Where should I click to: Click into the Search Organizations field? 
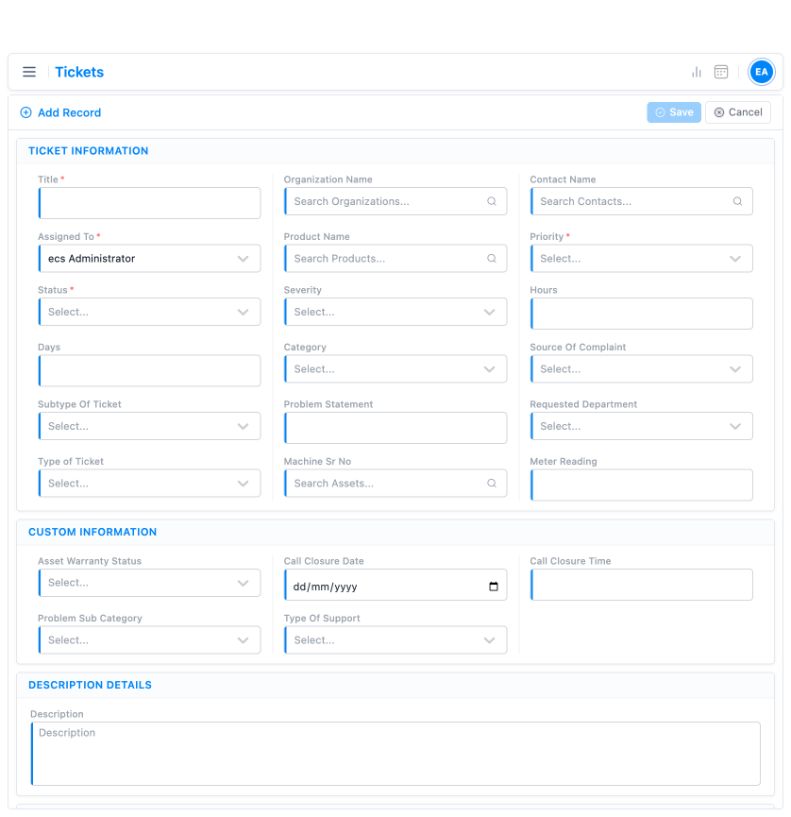point(396,201)
